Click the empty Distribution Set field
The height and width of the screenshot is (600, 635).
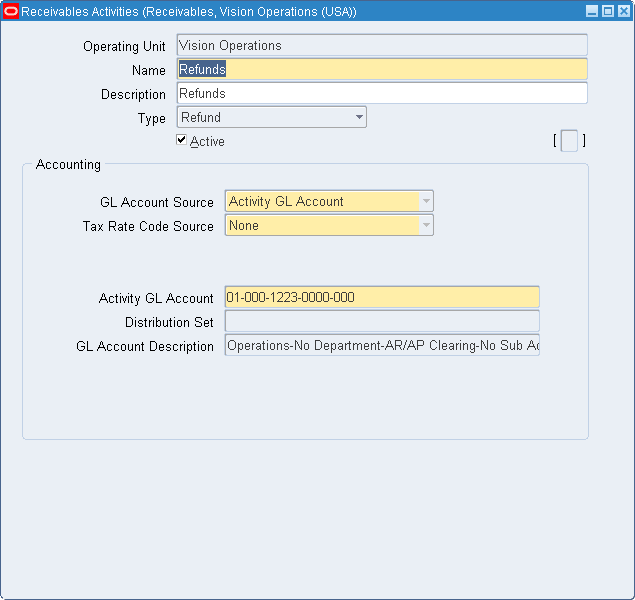[x=382, y=321]
